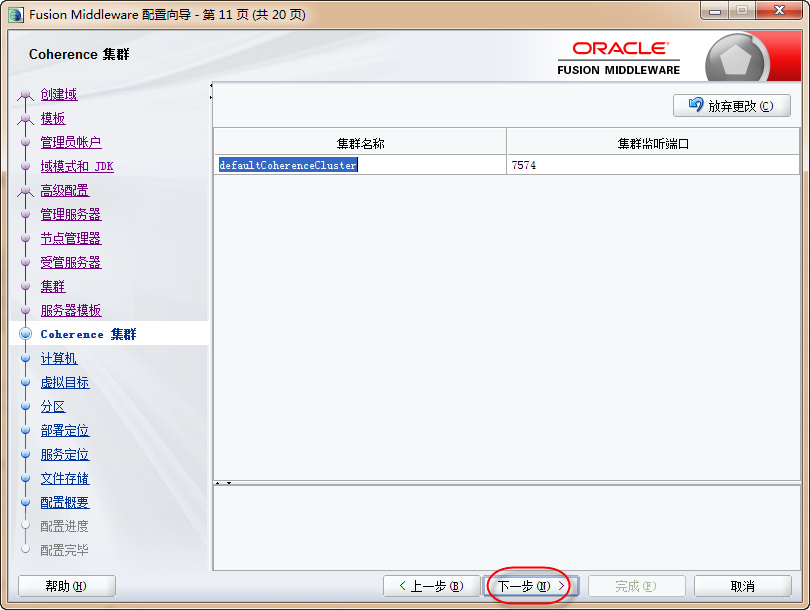Jump to the 管理服务器 step
Viewport: 810px width, 610px height.
(x=71, y=214)
